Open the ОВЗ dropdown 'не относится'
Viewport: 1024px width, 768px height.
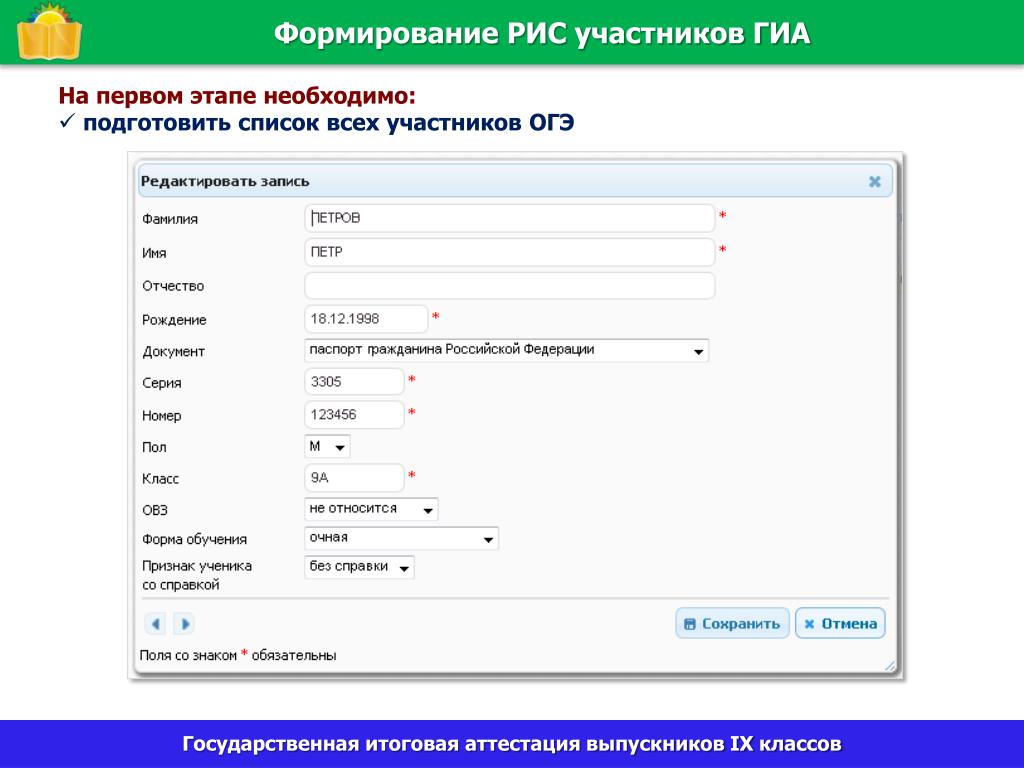tap(371, 509)
